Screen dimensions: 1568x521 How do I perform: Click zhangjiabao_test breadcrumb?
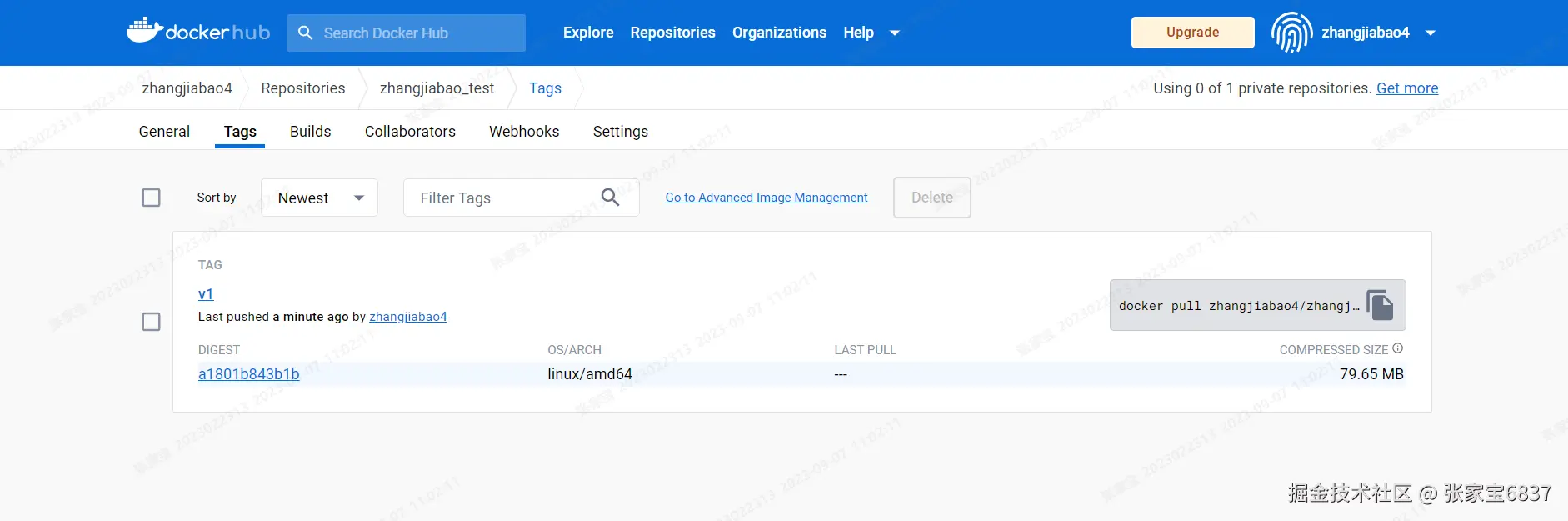tap(437, 88)
